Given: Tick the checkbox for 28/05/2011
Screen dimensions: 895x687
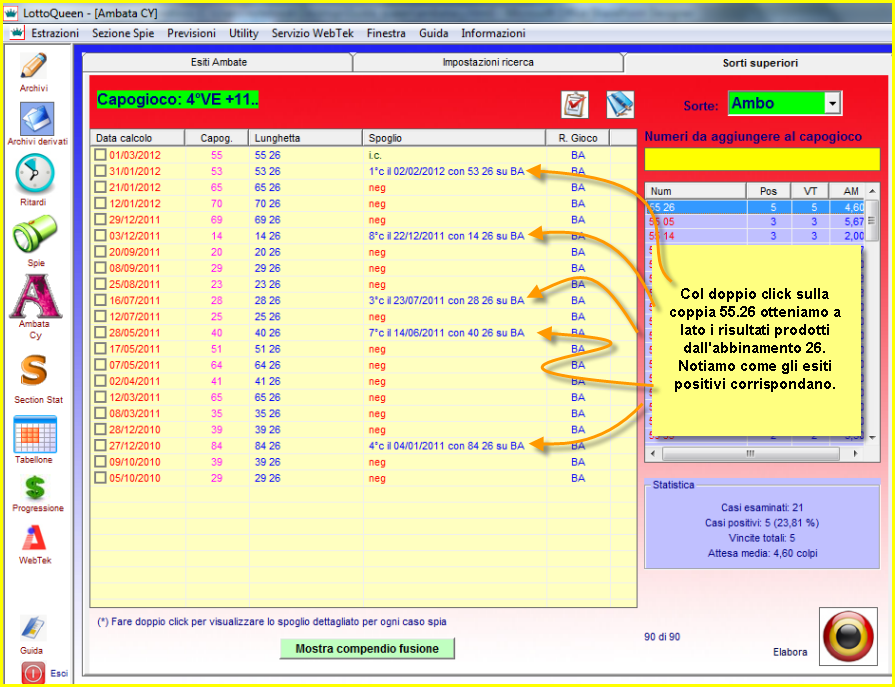Looking at the screenshot, I should tap(100, 332).
